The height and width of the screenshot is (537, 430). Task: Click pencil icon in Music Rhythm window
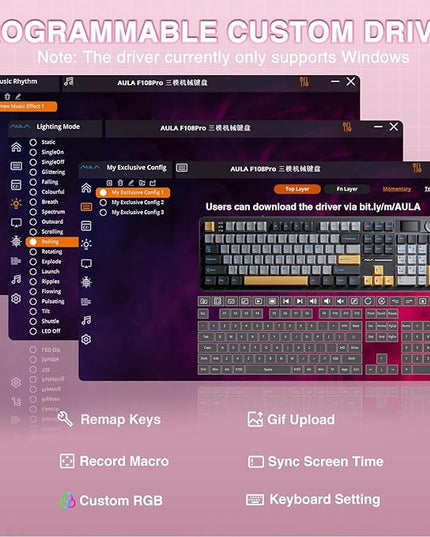pos(18,97)
